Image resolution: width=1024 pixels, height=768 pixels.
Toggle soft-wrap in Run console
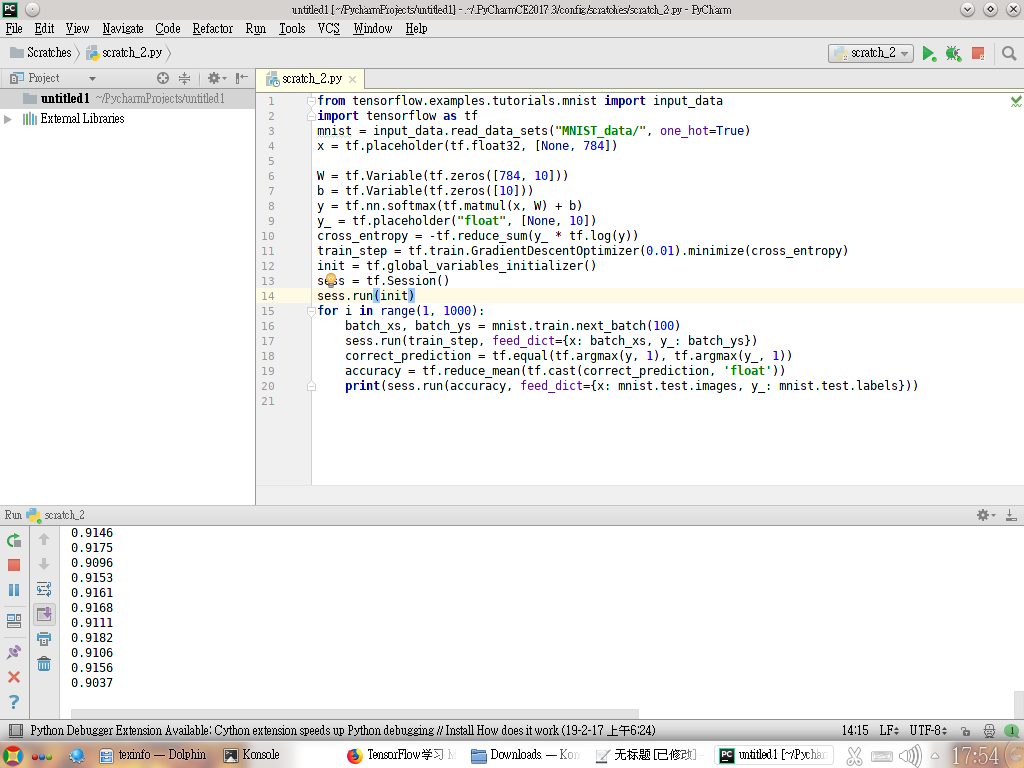coord(44,589)
